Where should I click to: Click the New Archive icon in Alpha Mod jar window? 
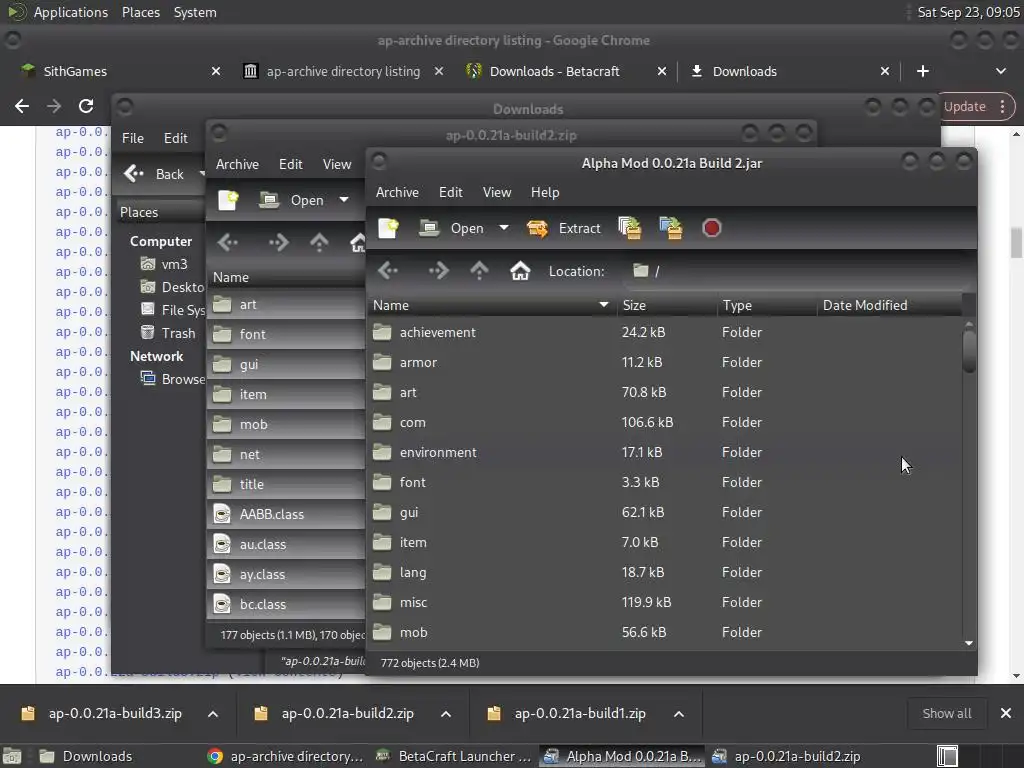pyautogui.click(x=389, y=229)
